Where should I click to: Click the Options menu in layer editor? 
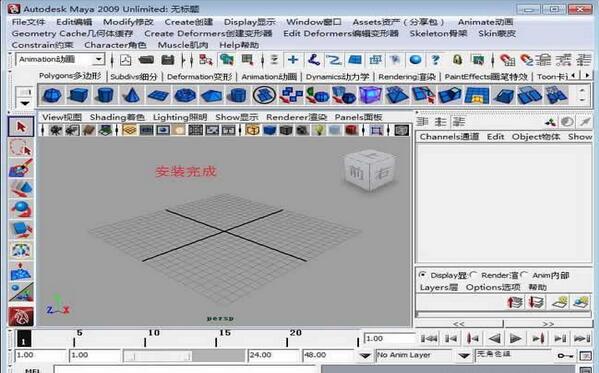(x=493, y=287)
